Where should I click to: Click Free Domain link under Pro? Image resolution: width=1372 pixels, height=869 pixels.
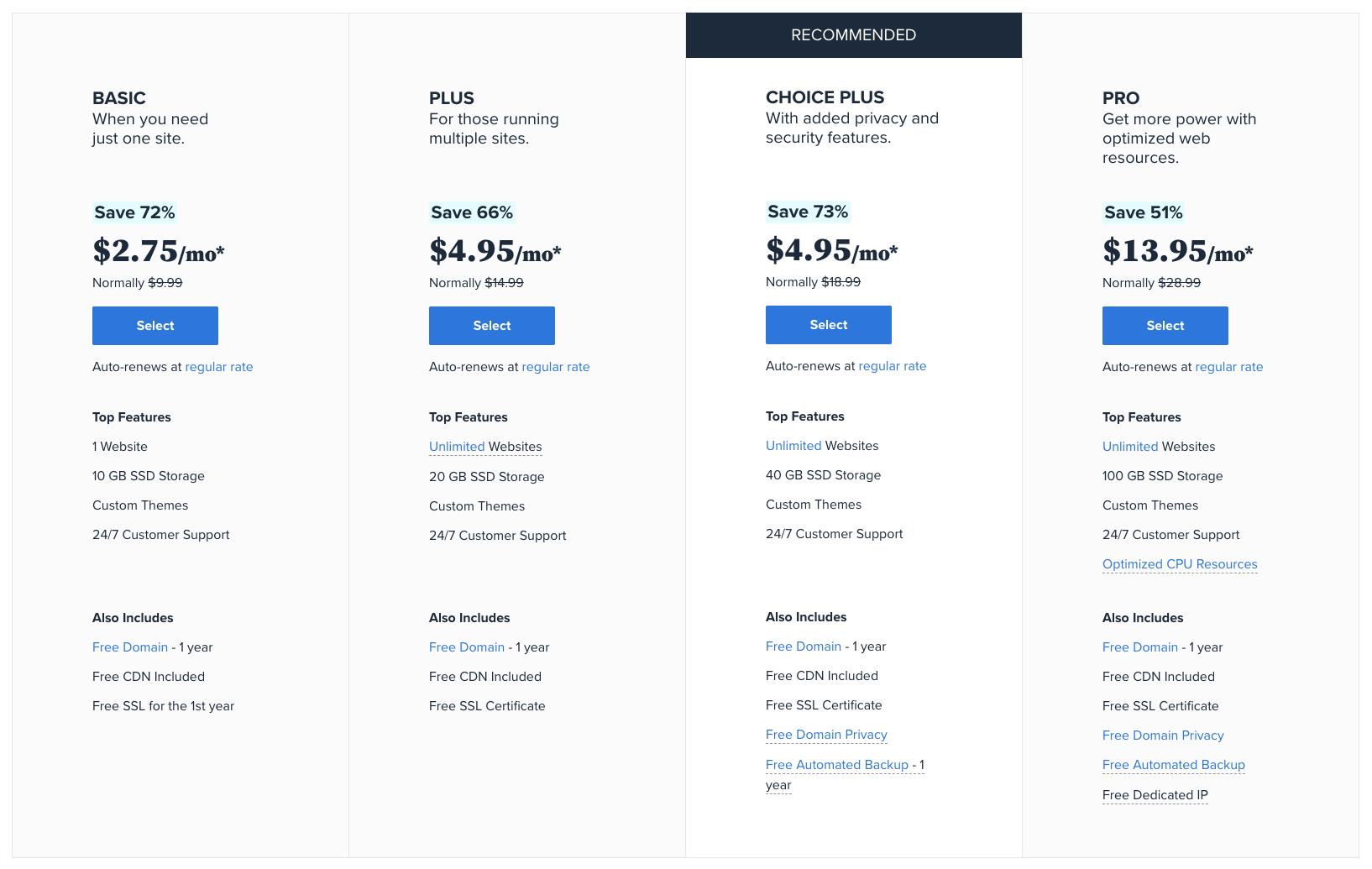(x=1140, y=647)
